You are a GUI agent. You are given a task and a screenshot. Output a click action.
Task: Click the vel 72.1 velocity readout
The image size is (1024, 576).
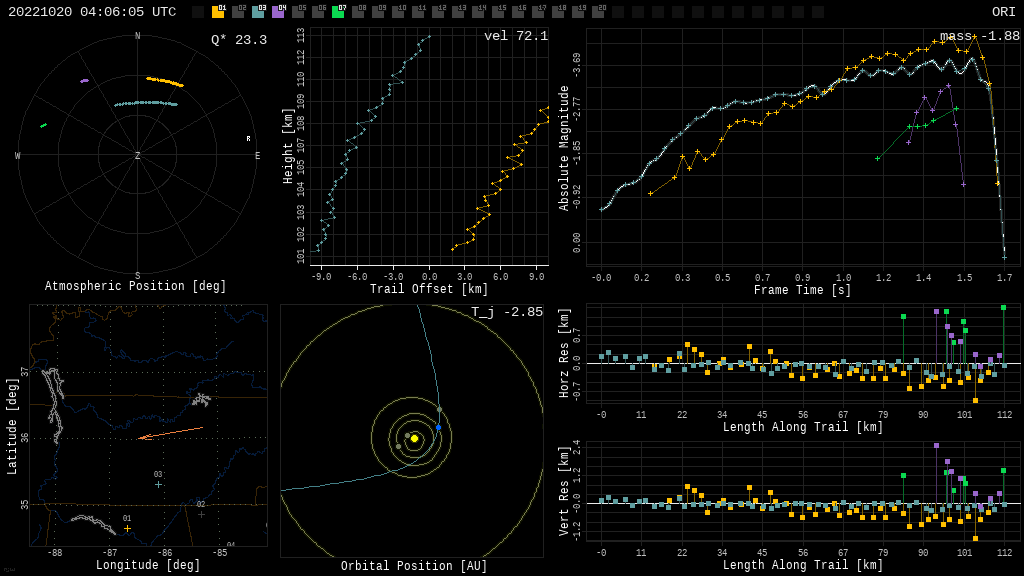click(516, 37)
